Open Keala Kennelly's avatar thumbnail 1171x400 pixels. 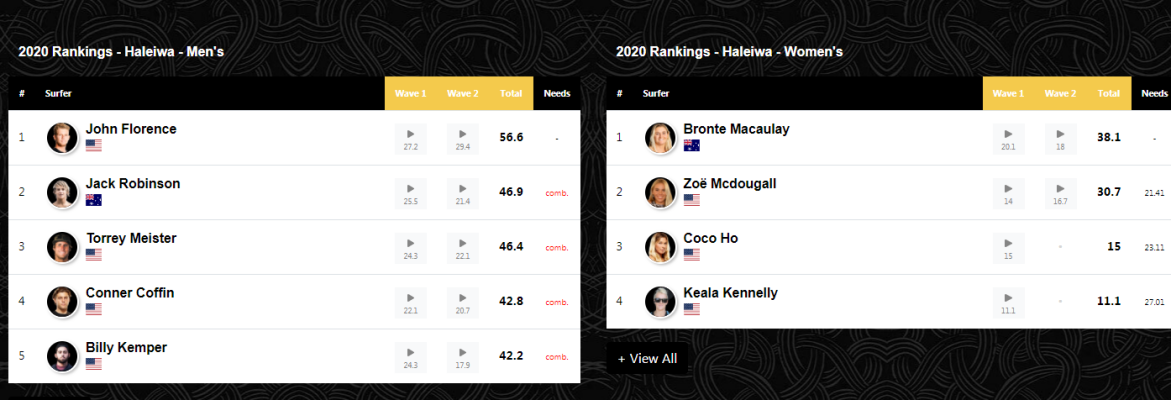point(660,301)
